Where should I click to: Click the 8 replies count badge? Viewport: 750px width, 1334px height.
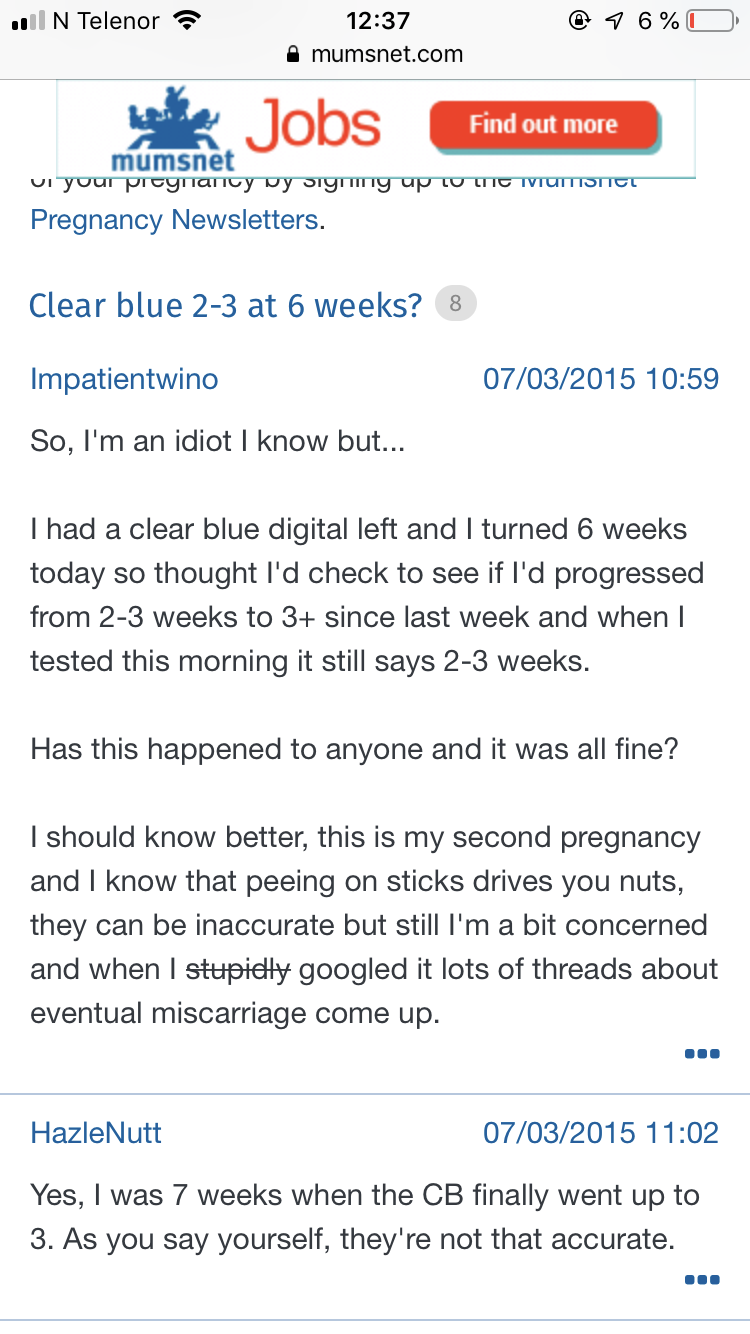pyautogui.click(x=456, y=304)
